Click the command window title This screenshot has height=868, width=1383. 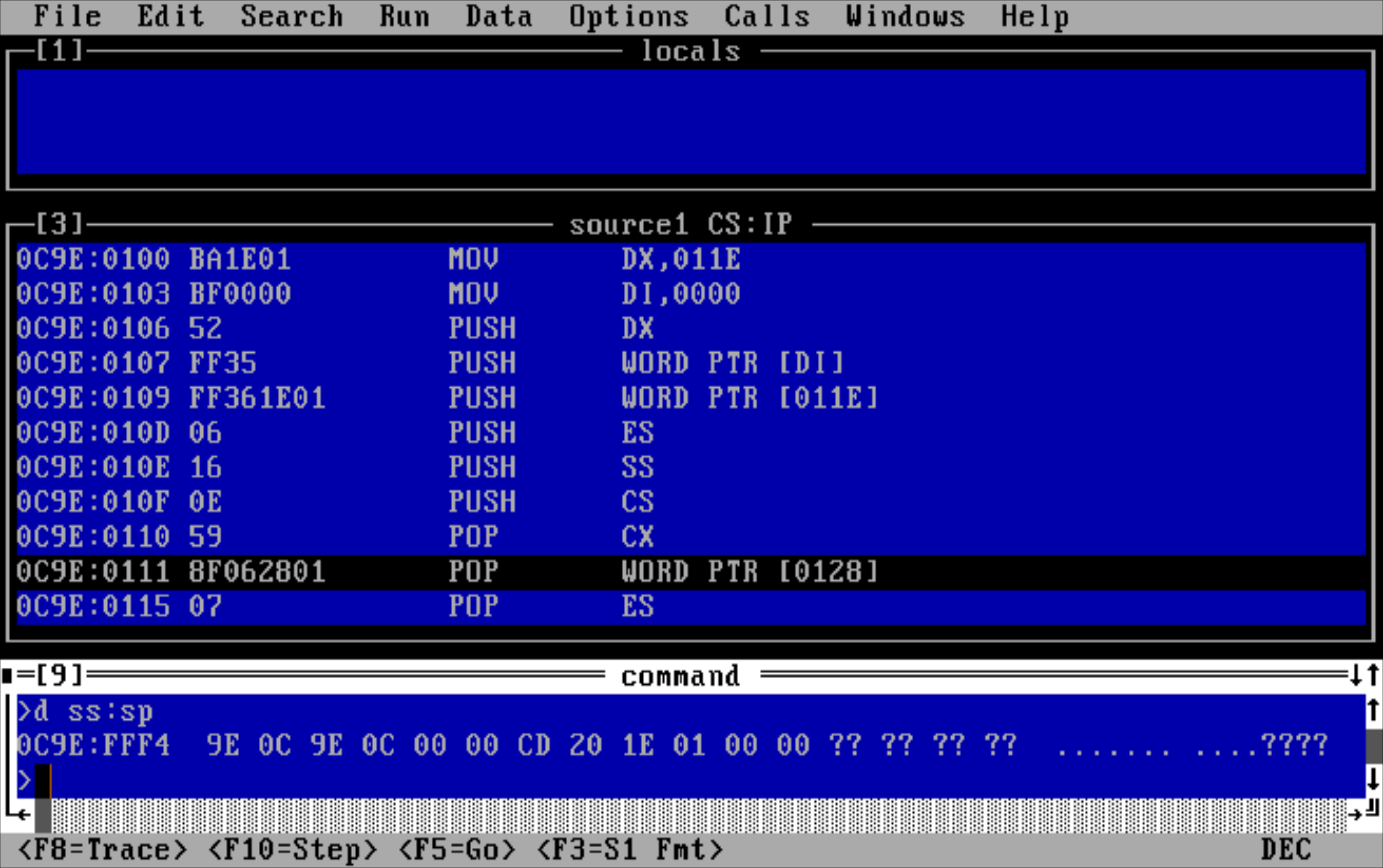click(x=681, y=676)
